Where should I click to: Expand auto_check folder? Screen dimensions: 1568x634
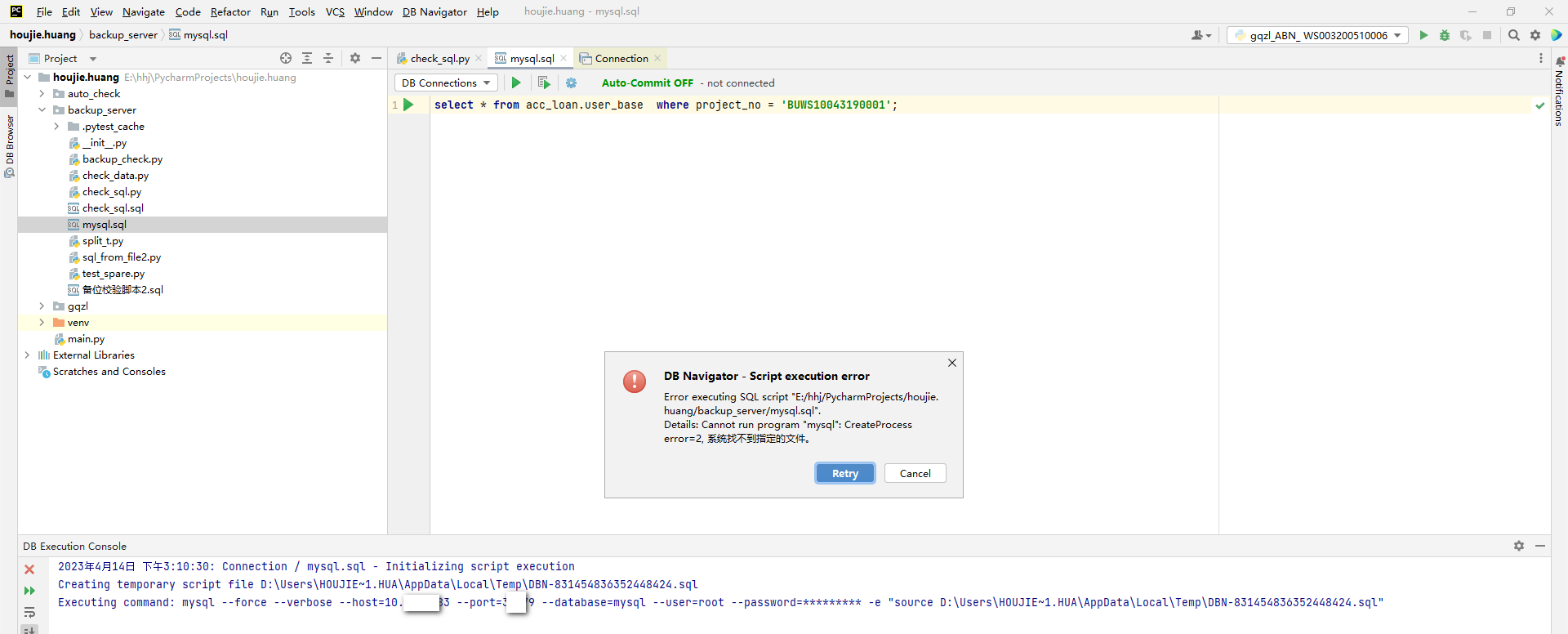tap(42, 93)
